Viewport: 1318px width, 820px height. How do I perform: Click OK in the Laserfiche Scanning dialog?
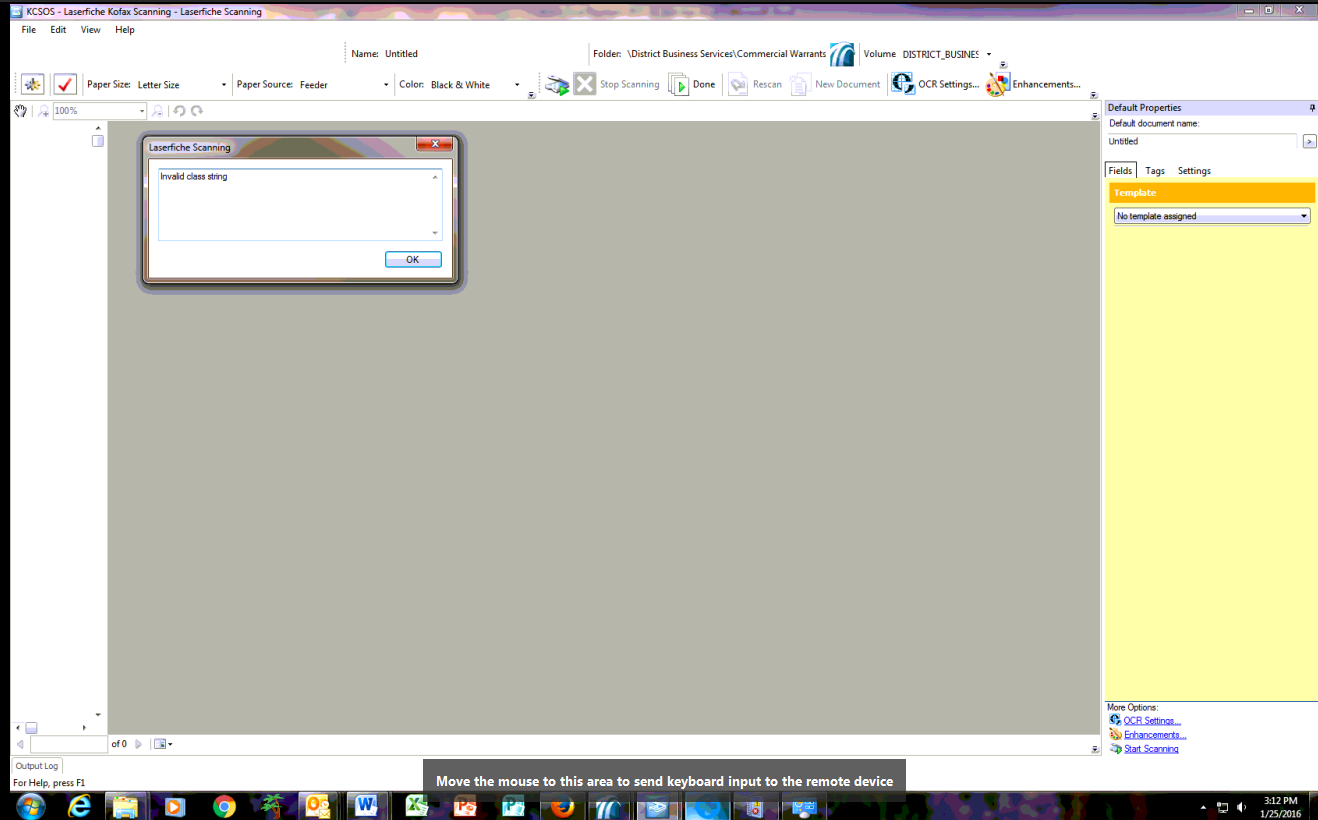[413, 260]
